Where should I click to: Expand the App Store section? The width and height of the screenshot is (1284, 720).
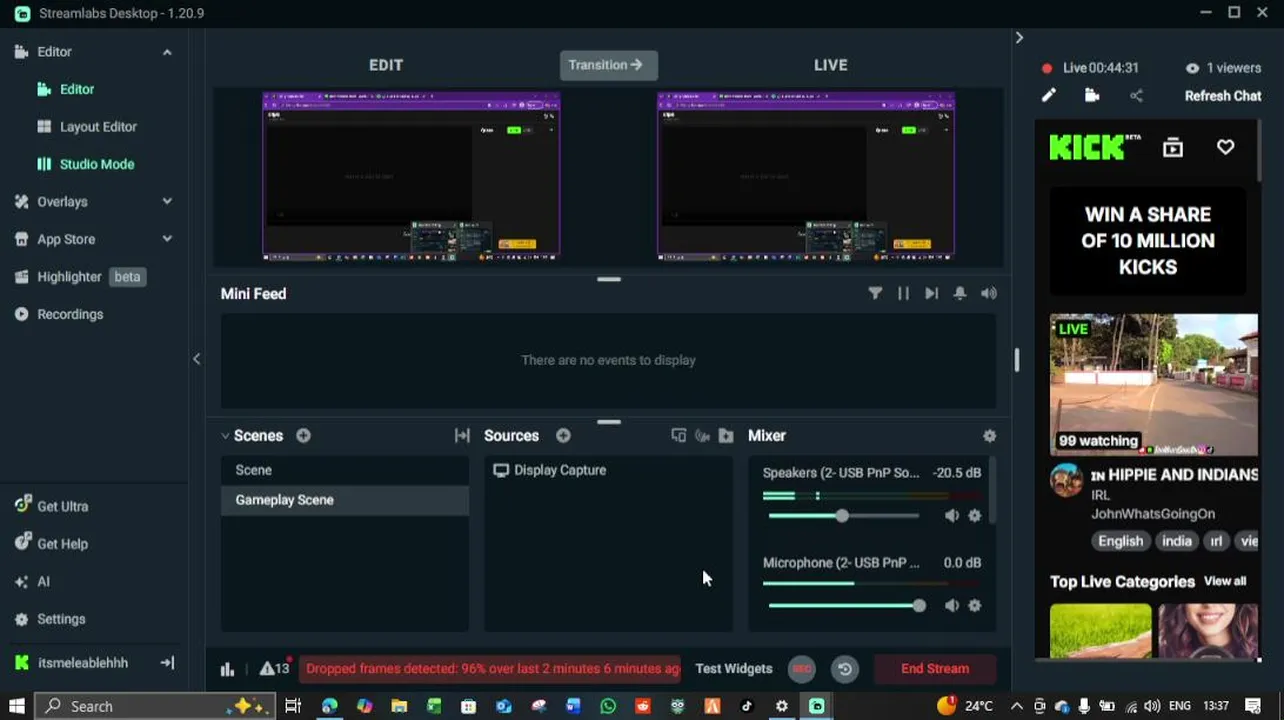click(167, 239)
